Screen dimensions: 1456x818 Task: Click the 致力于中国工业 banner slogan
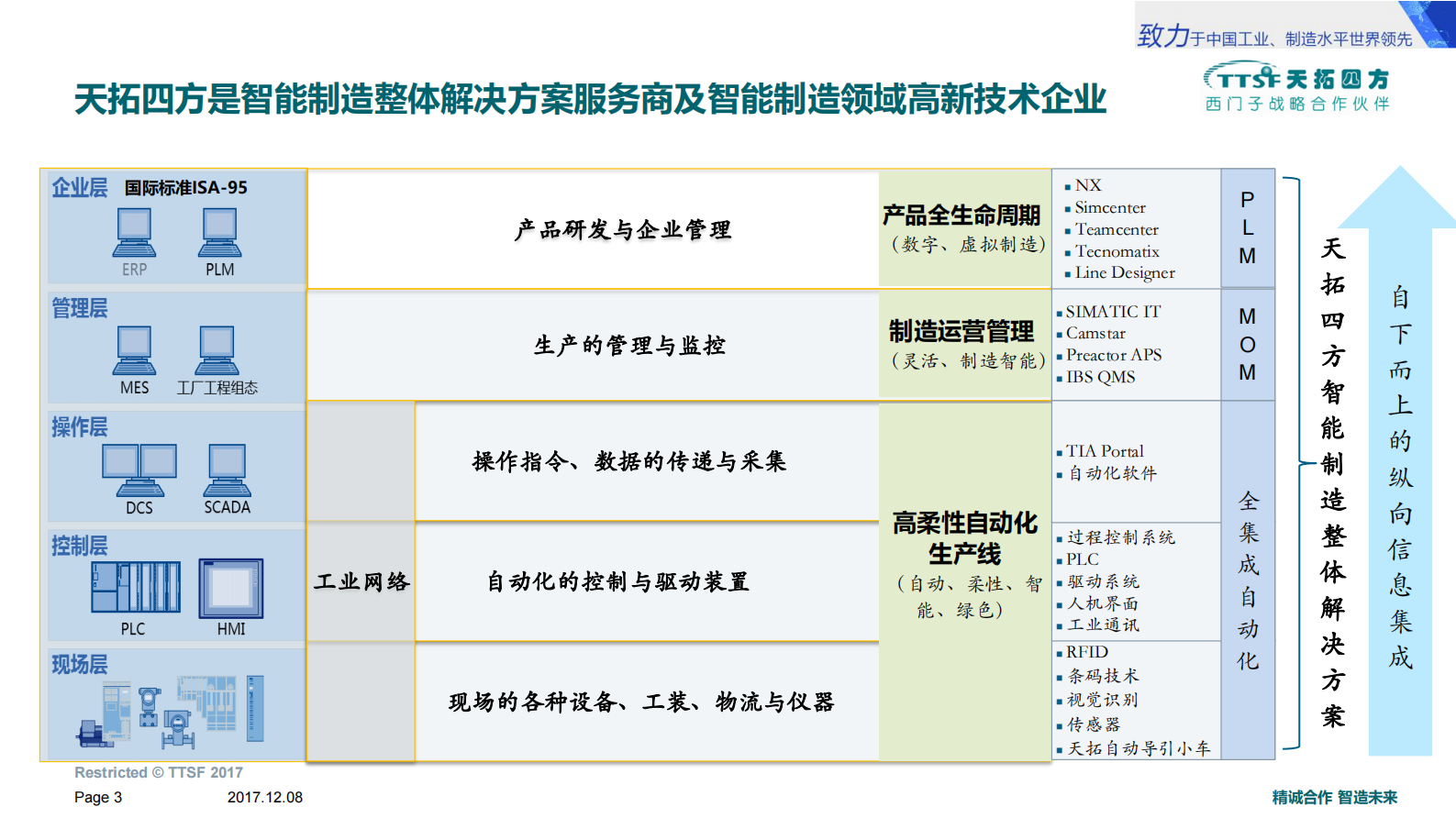point(1275,37)
